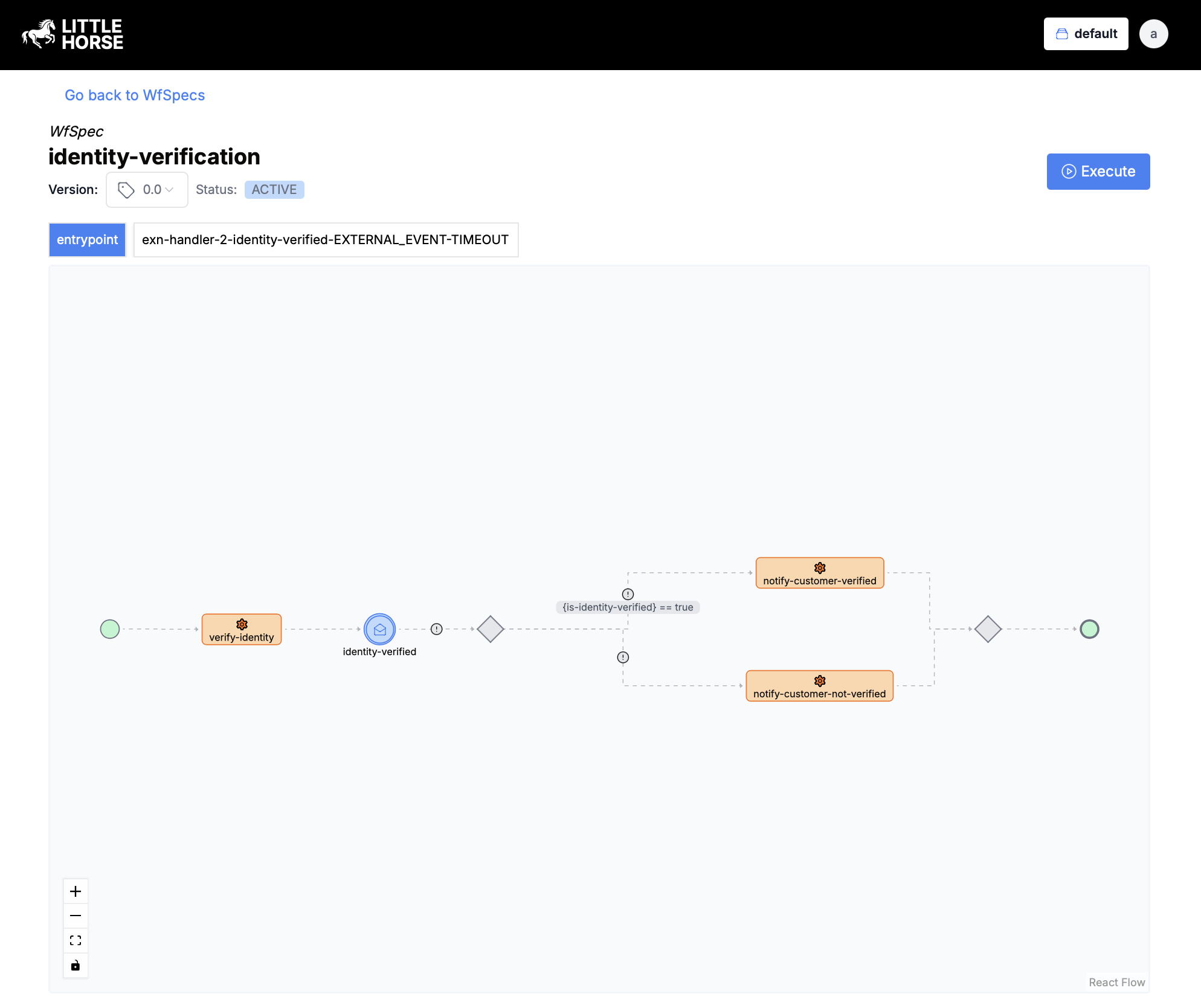Click the {is-identity-verified} == true condition label
Screen dimensions: 1201x1008
628,607
